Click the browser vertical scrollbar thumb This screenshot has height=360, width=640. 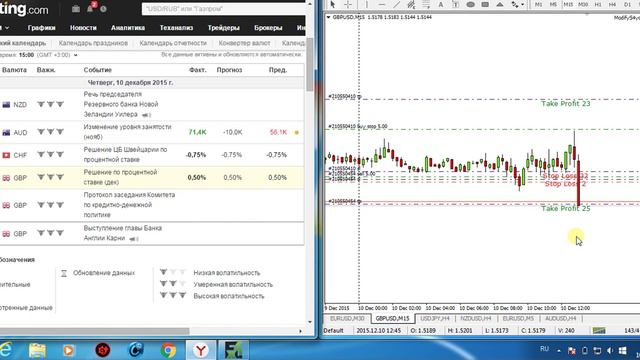pos(310,64)
